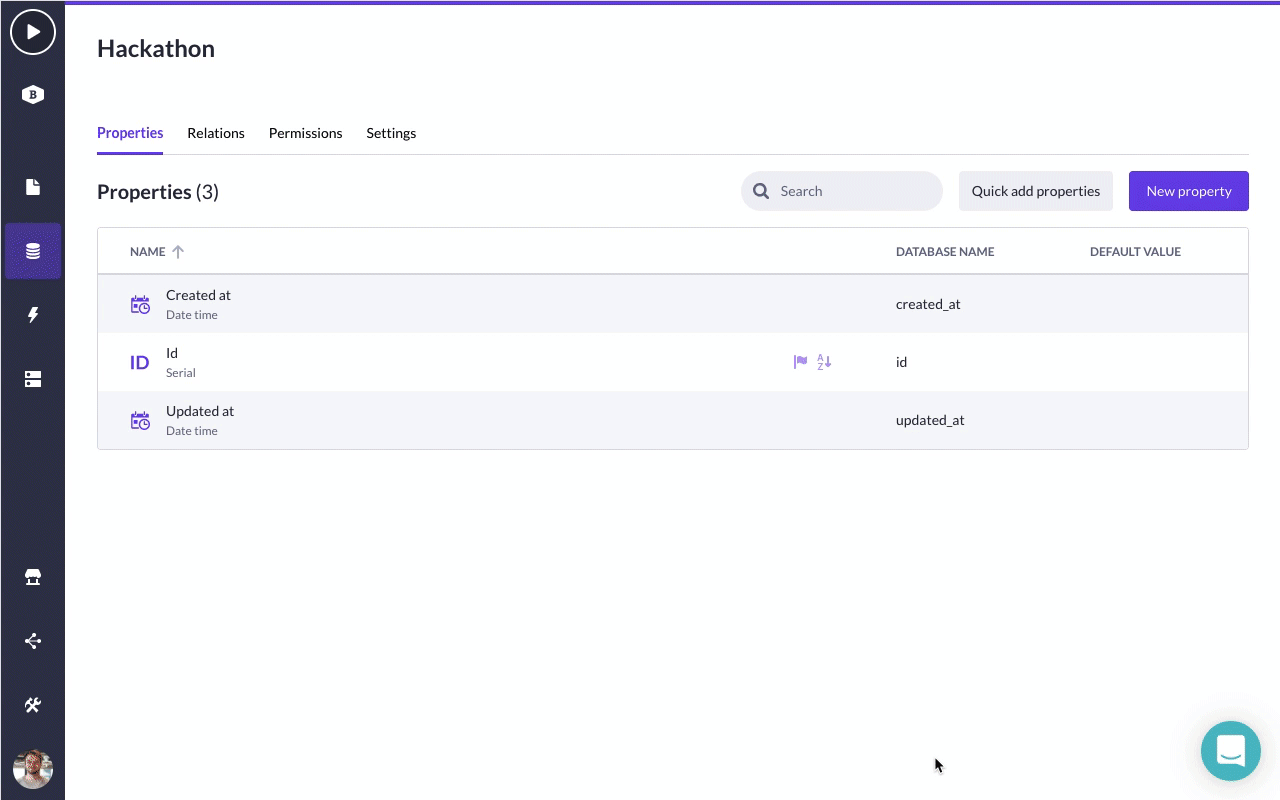Viewport: 1280px width, 800px height.
Task: Open the user profile avatar
Action: [x=33, y=769]
